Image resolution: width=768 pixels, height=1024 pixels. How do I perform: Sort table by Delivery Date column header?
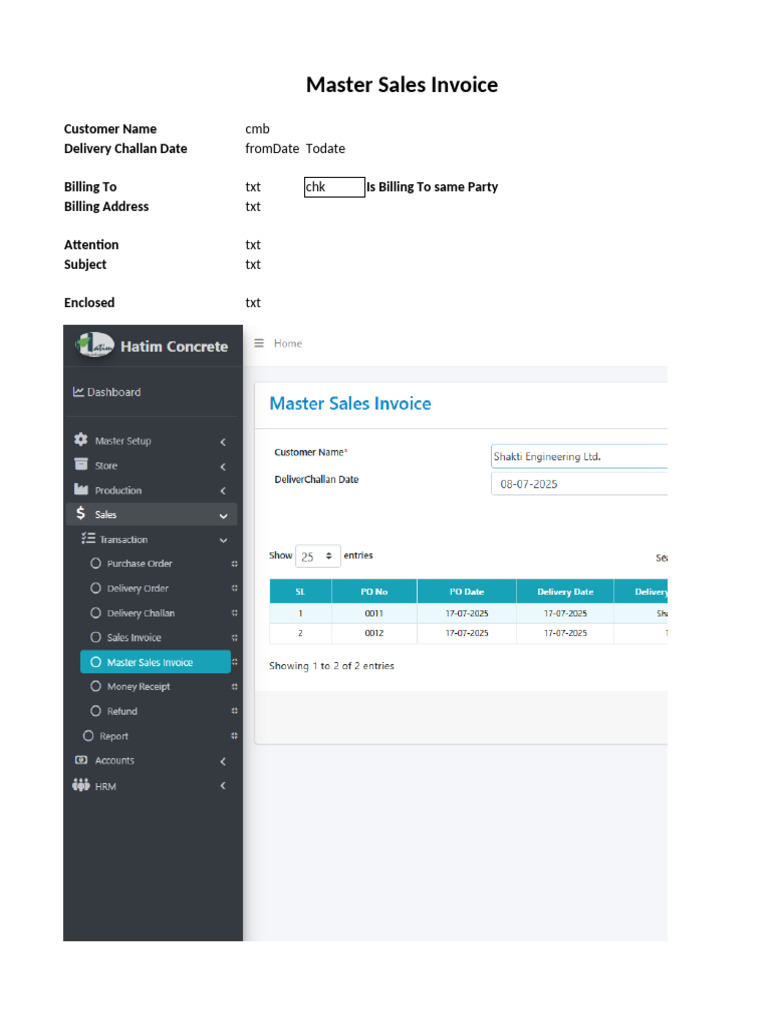565,591
